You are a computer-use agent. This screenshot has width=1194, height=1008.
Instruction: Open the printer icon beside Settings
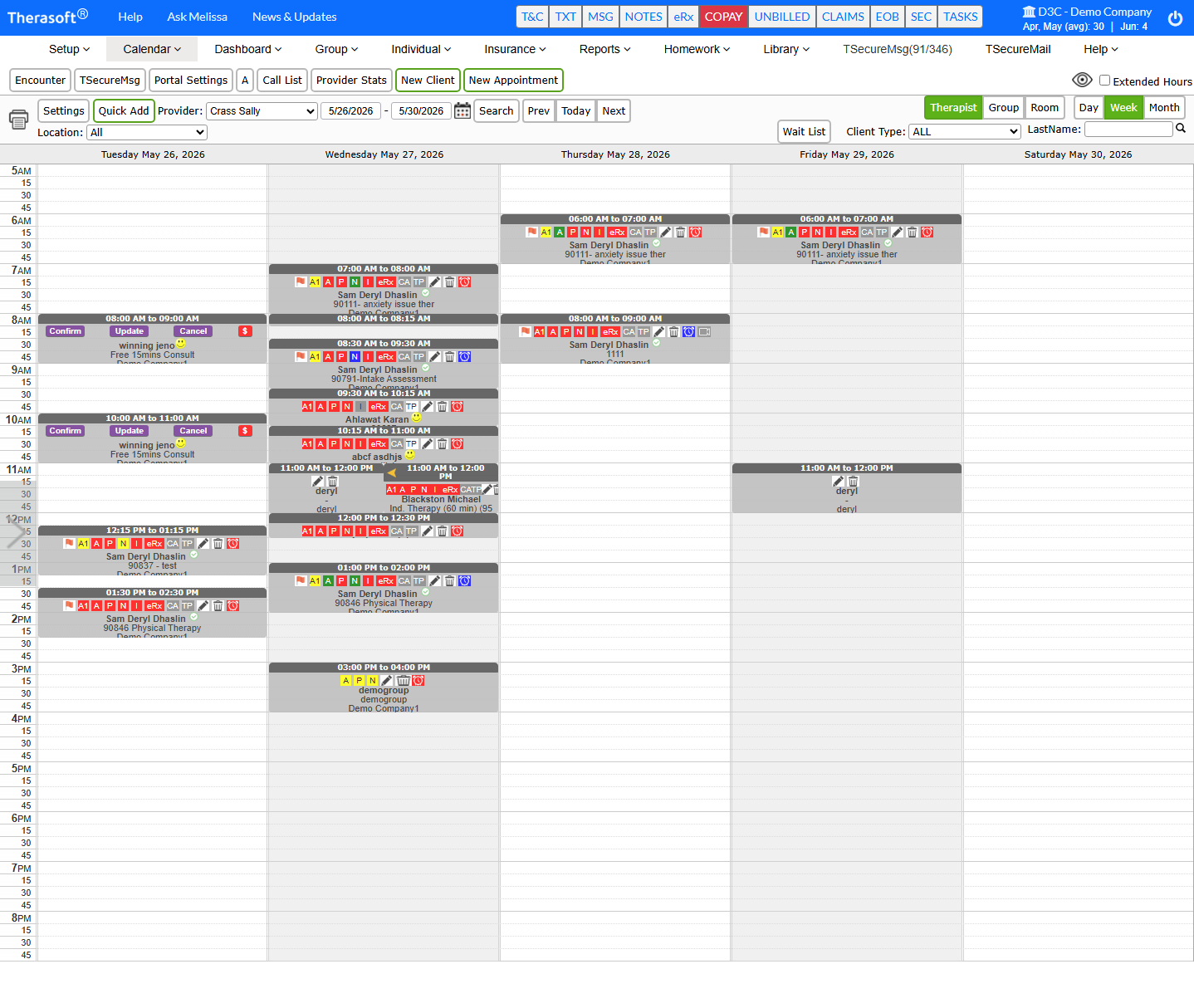click(x=18, y=119)
